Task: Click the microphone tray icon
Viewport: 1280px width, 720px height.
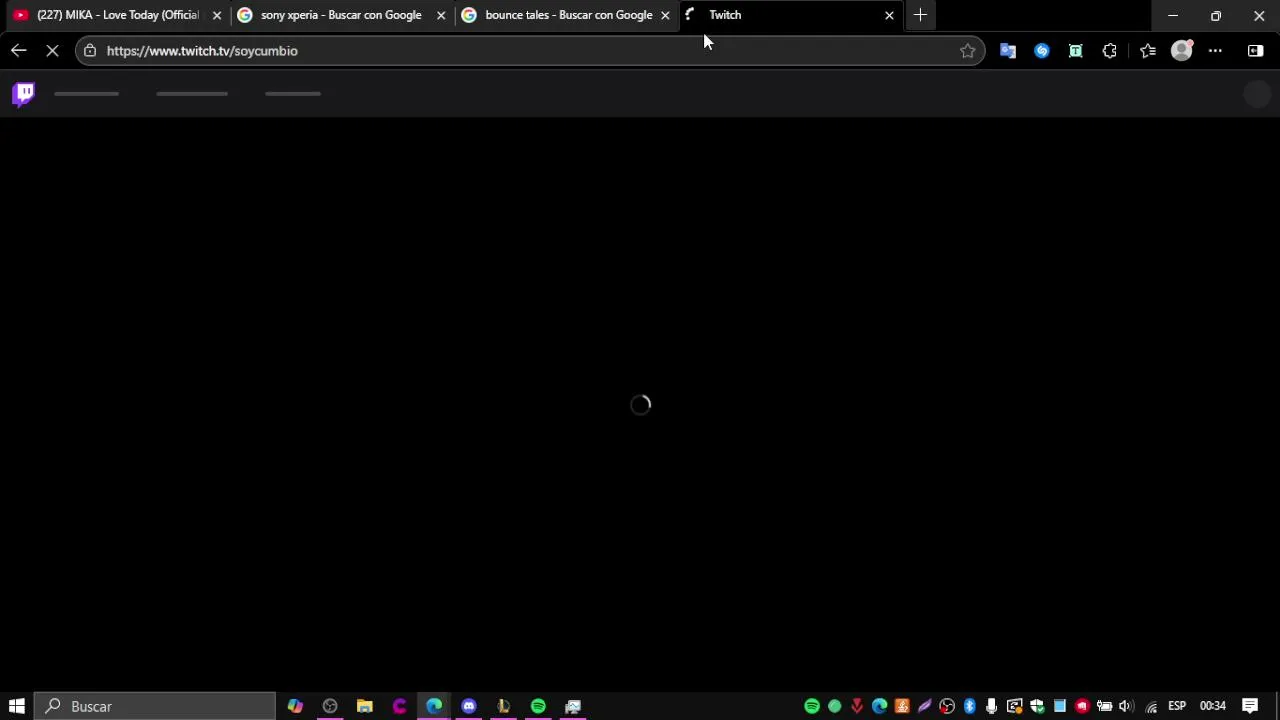Action: pos(992,707)
